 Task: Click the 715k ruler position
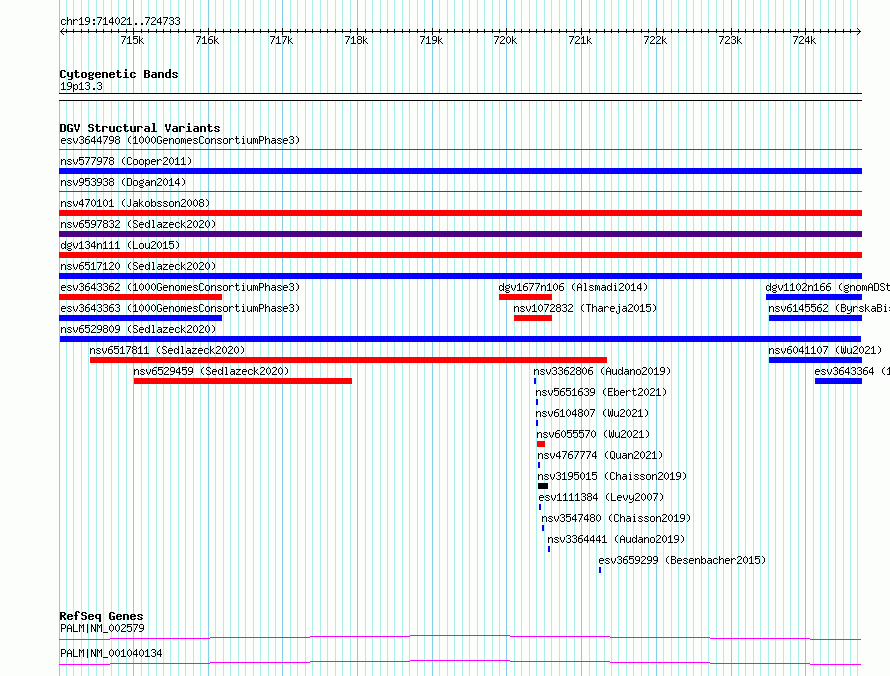(x=132, y=40)
